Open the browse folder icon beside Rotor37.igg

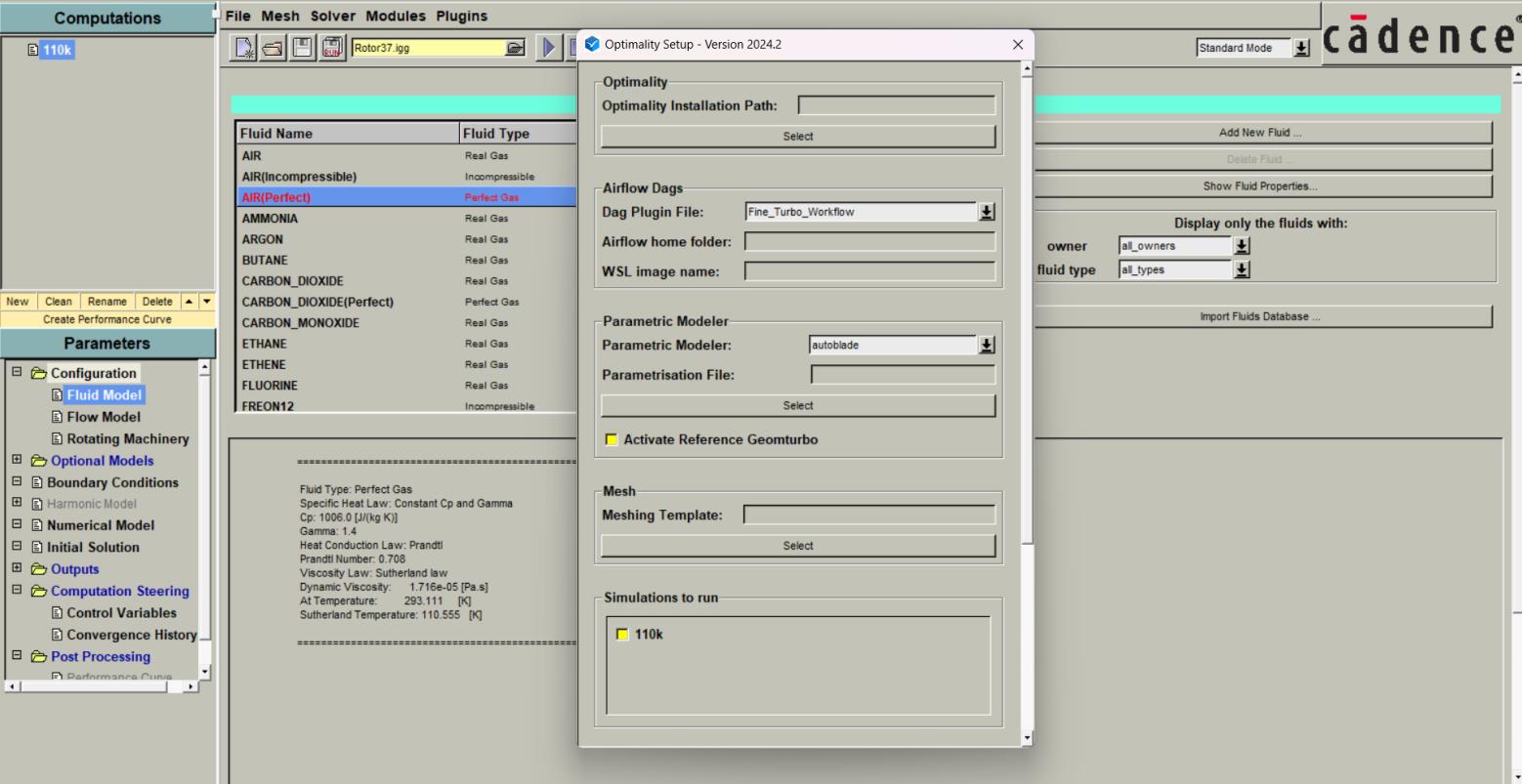point(515,48)
